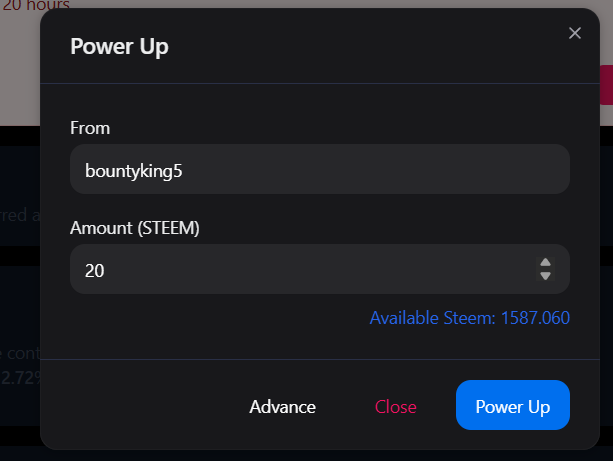Click the Available Steem: 1587.060 link
The image size is (613, 461).
click(x=469, y=318)
